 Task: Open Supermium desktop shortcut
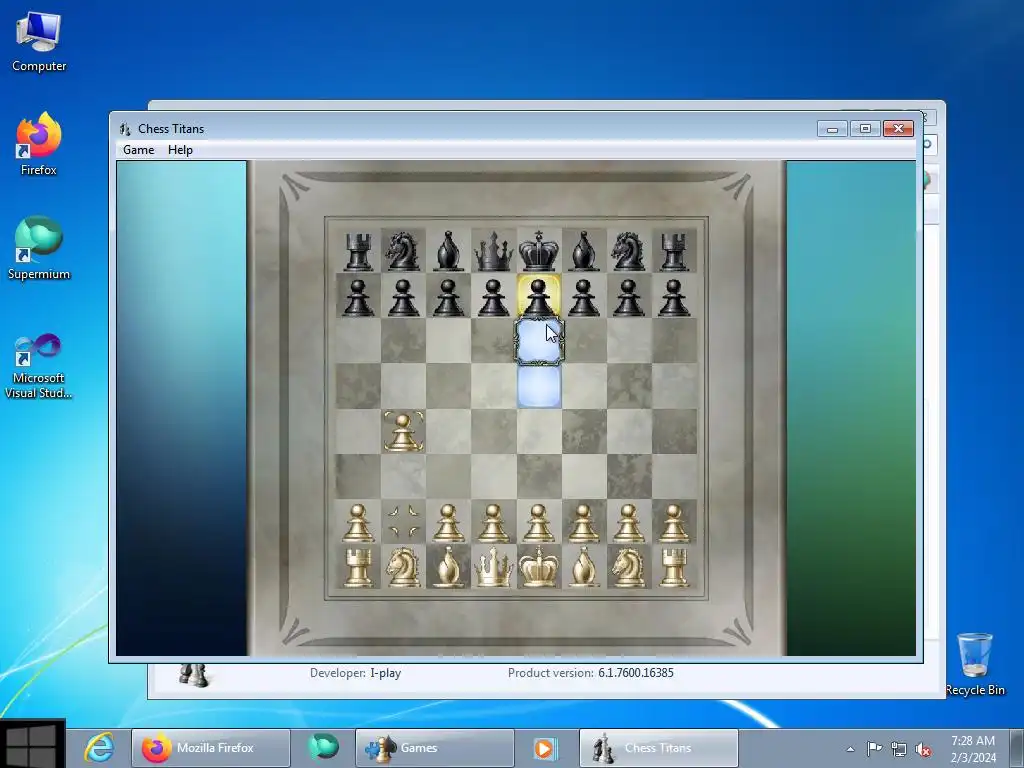39,248
